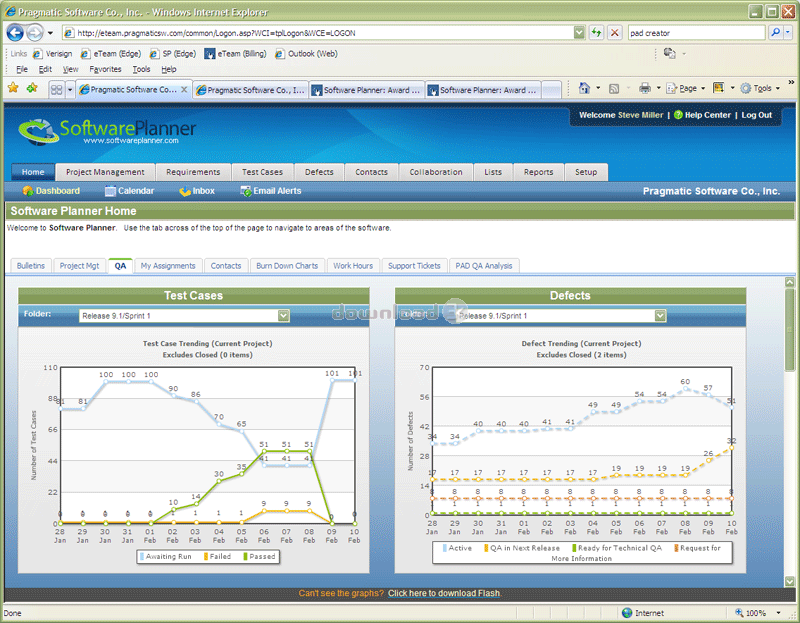Open the Reports navigation tab
The width and height of the screenshot is (800, 623).
tap(538, 172)
